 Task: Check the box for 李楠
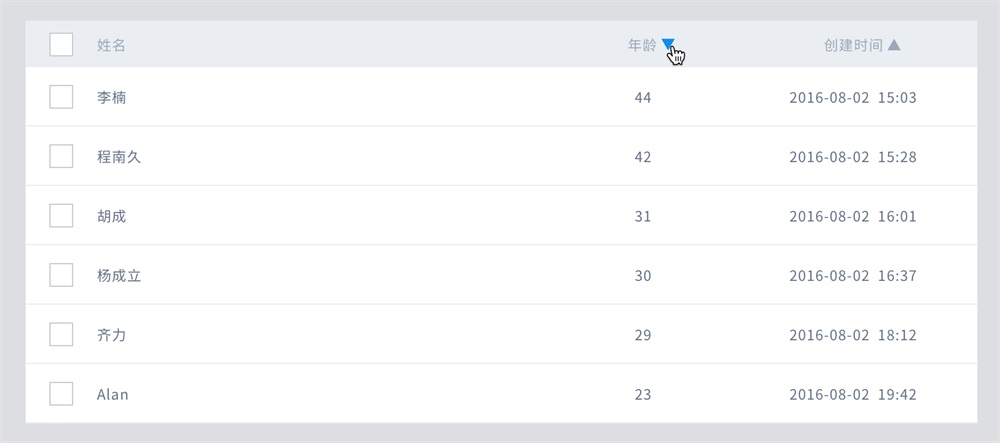(x=61, y=97)
